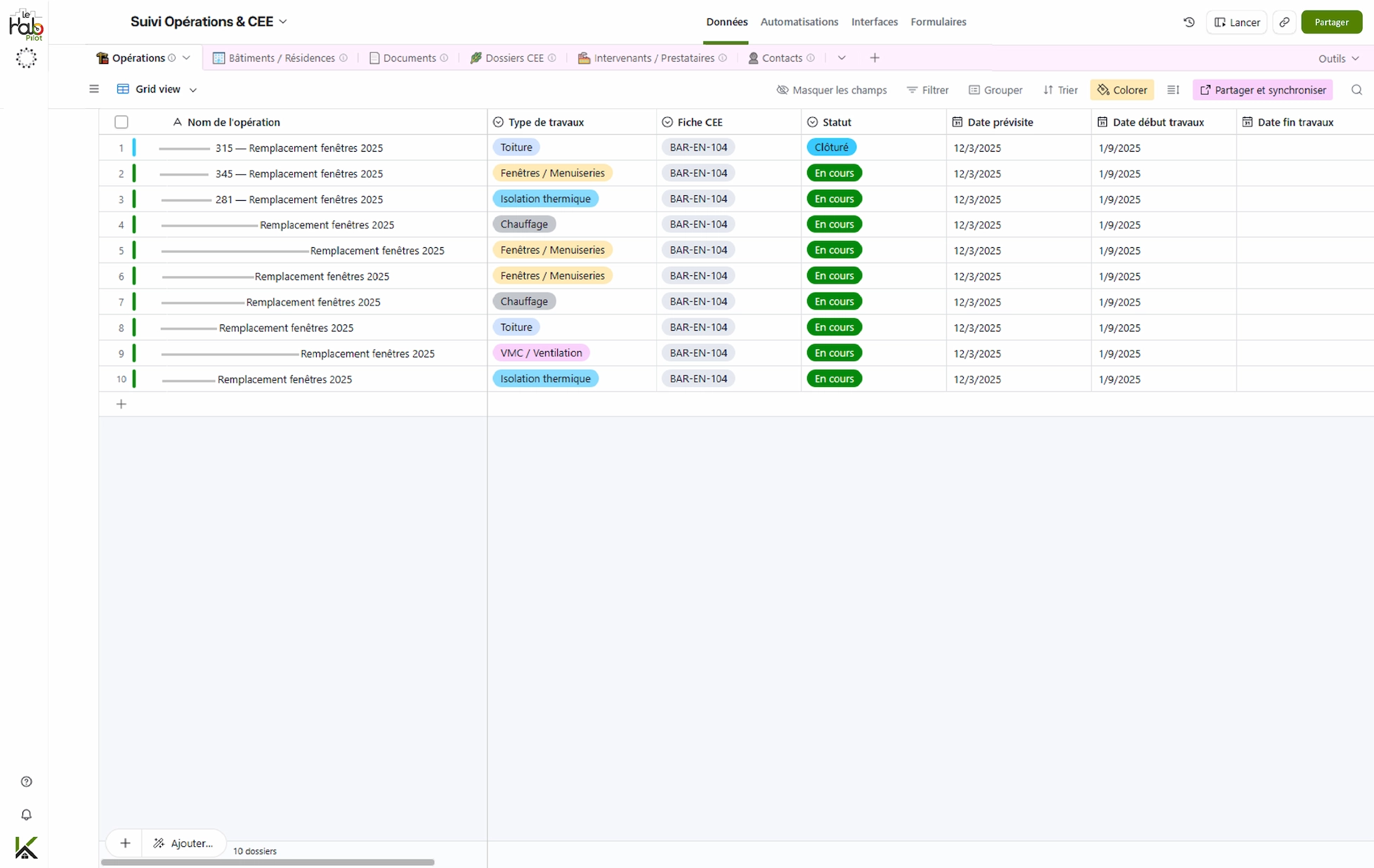Screen dimensions: 1374x868
Task: Click Partager et synchroniser button
Action: coord(1262,90)
